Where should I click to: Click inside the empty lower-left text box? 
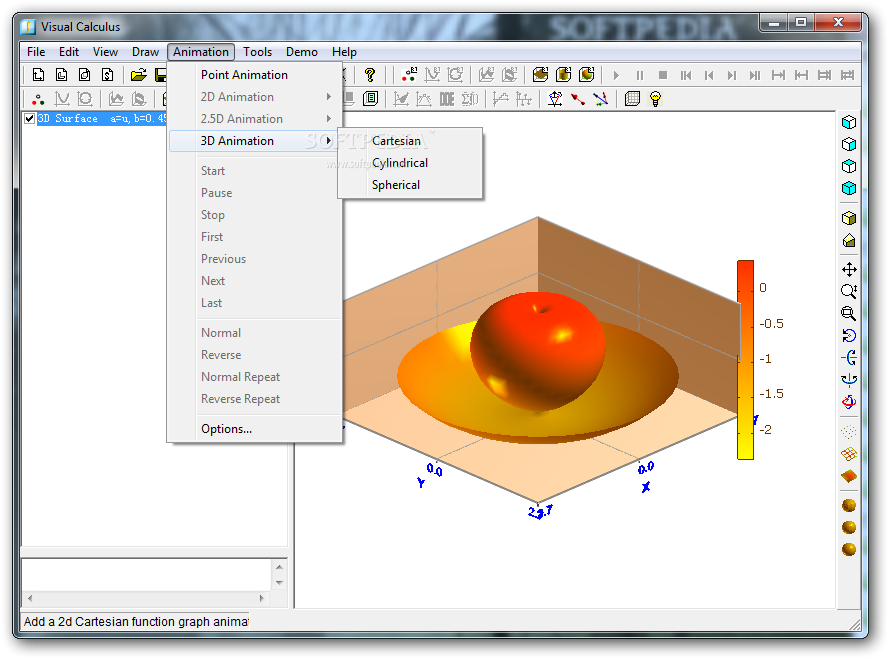coord(146,575)
